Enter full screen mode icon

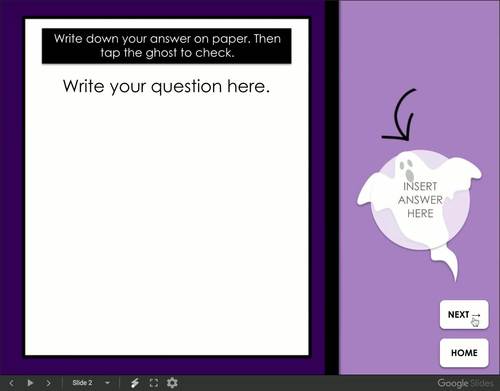click(153, 383)
